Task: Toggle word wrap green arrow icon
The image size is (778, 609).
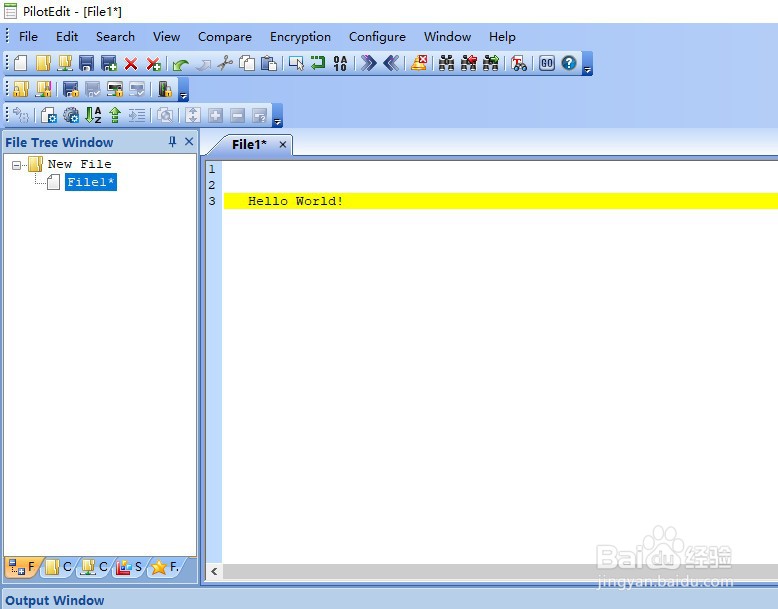Action: click(318, 63)
